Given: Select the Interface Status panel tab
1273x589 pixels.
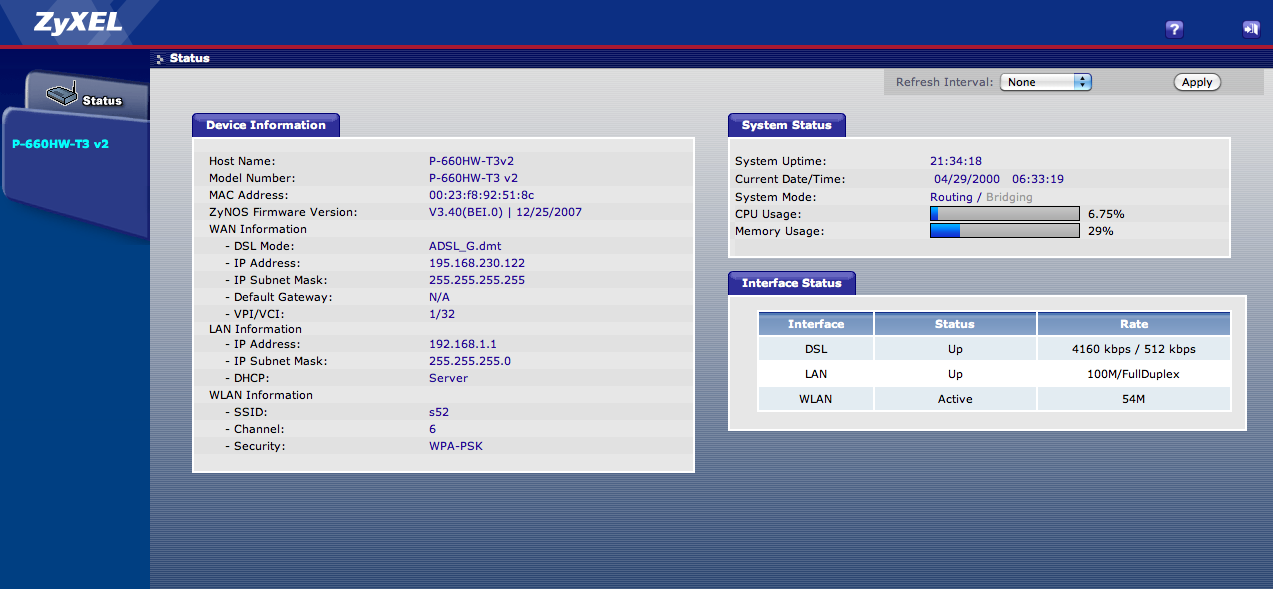Looking at the screenshot, I should point(791,283).
